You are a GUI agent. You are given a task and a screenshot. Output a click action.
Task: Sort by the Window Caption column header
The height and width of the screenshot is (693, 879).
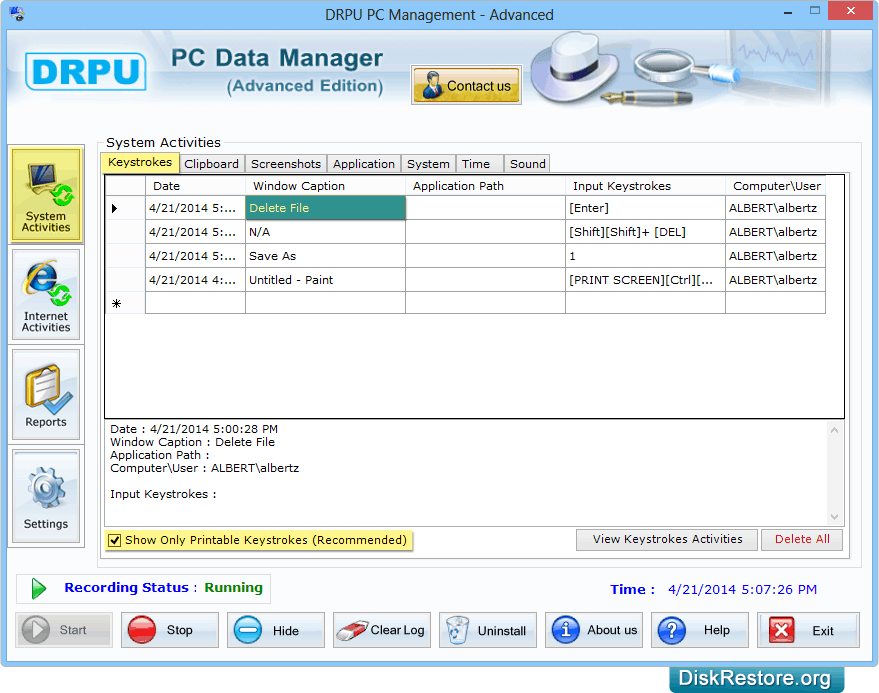325,186
